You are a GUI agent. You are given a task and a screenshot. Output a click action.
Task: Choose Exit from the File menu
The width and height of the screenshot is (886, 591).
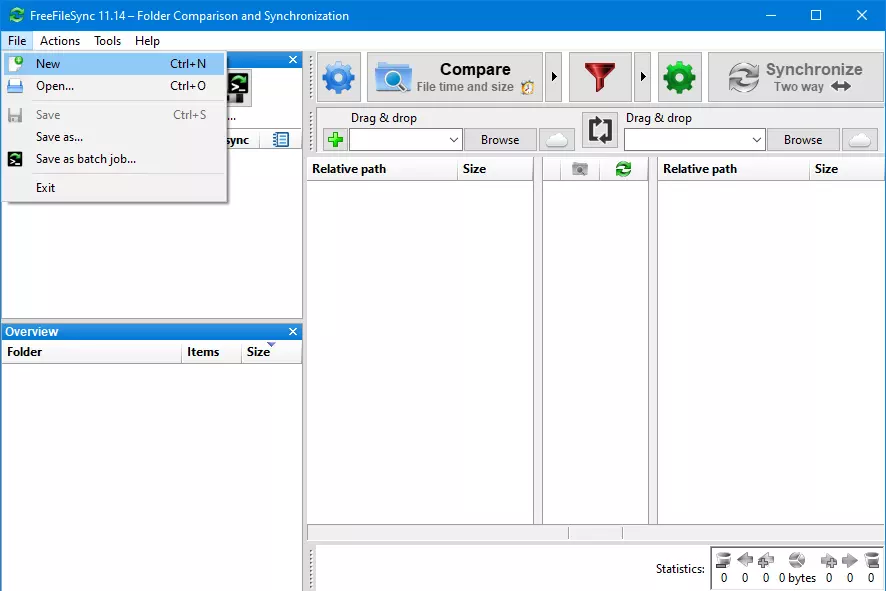114,188
